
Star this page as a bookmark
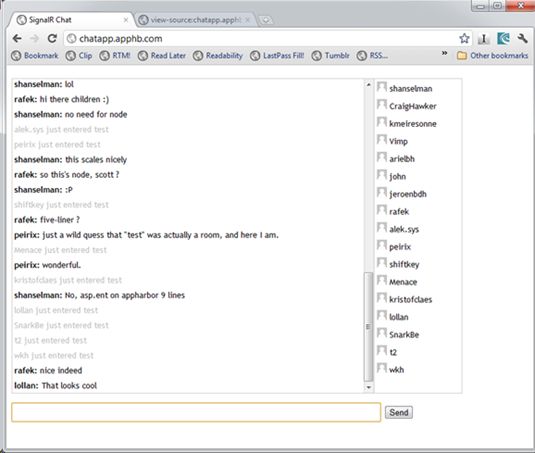coord(464,38)
